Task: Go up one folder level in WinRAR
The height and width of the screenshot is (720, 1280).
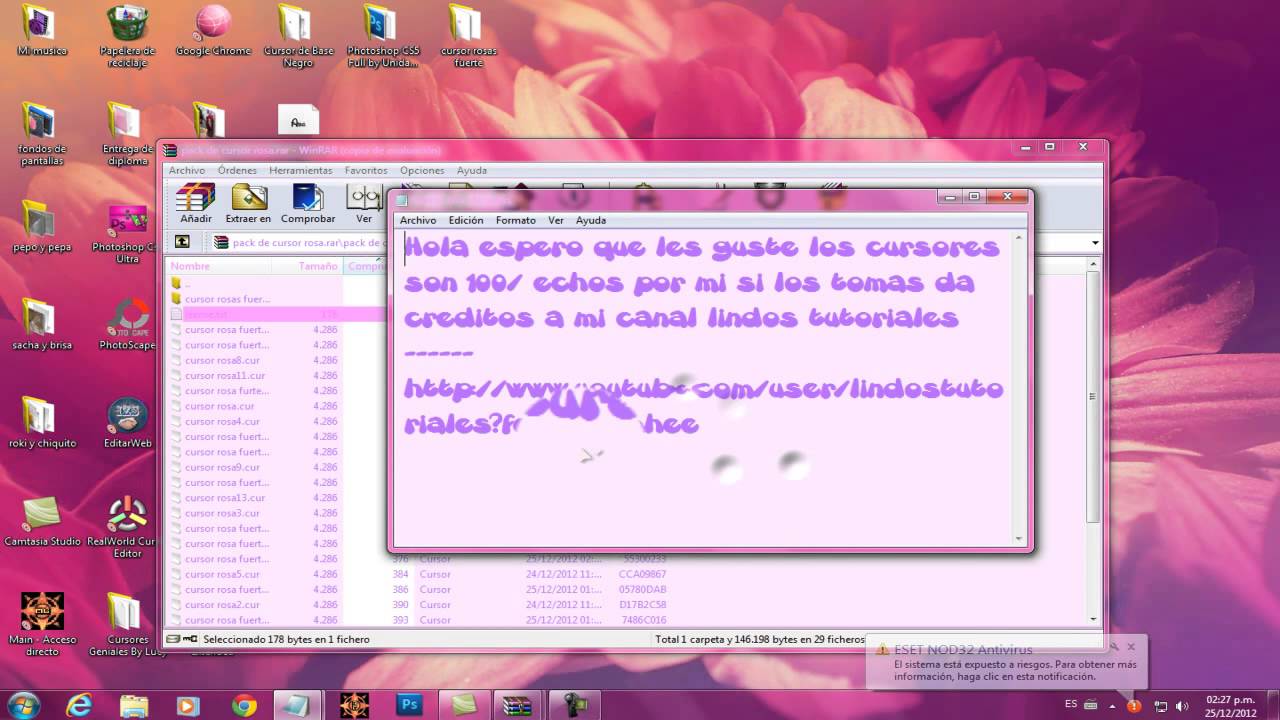Action: [x=182, y=242]
